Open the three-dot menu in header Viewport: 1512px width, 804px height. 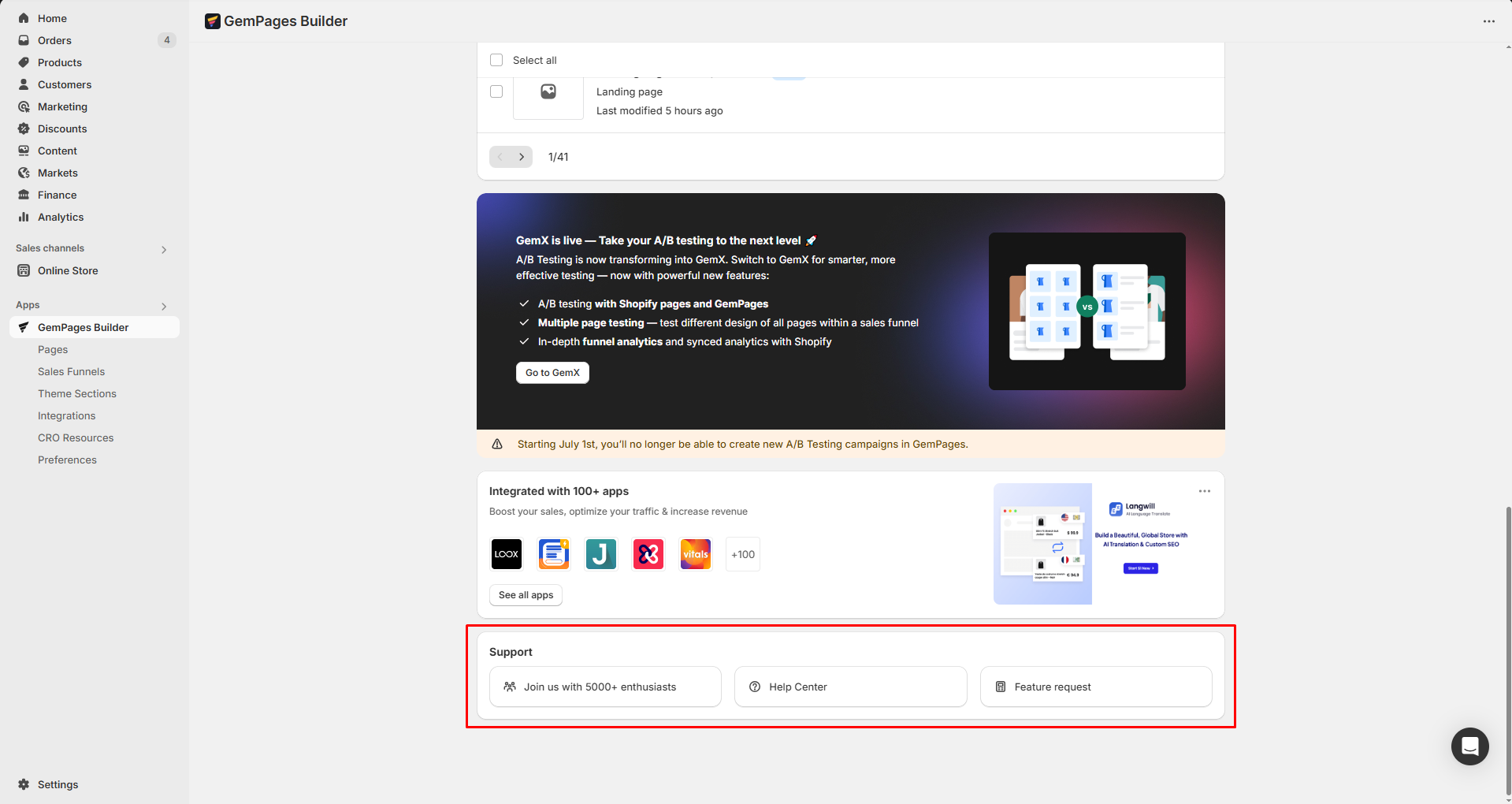click(x=1488, y=21)
